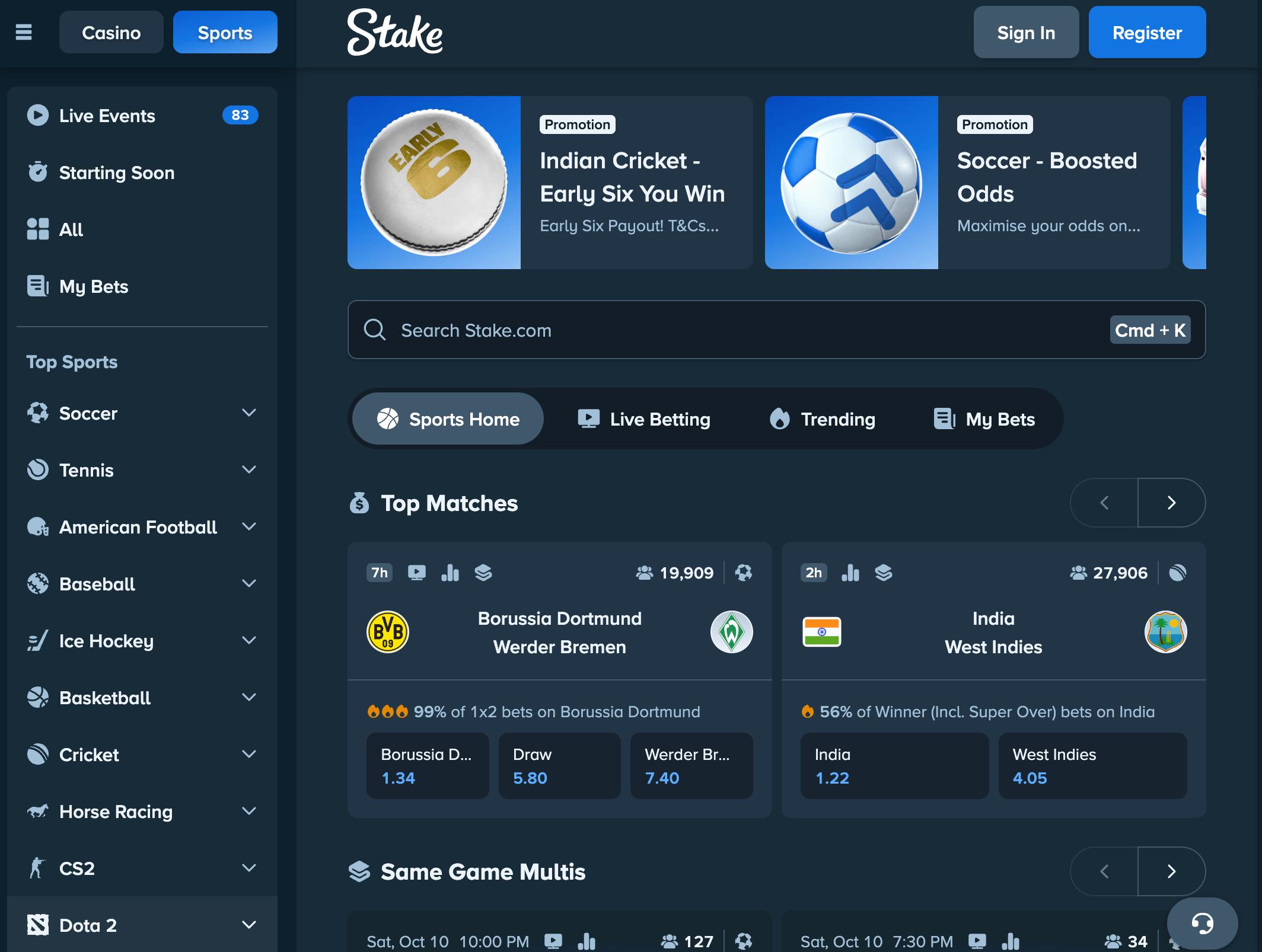This screenshot has height=952, width=1262.
Task: Go to next Top Matches
Action: click(x=1171, y=503)
